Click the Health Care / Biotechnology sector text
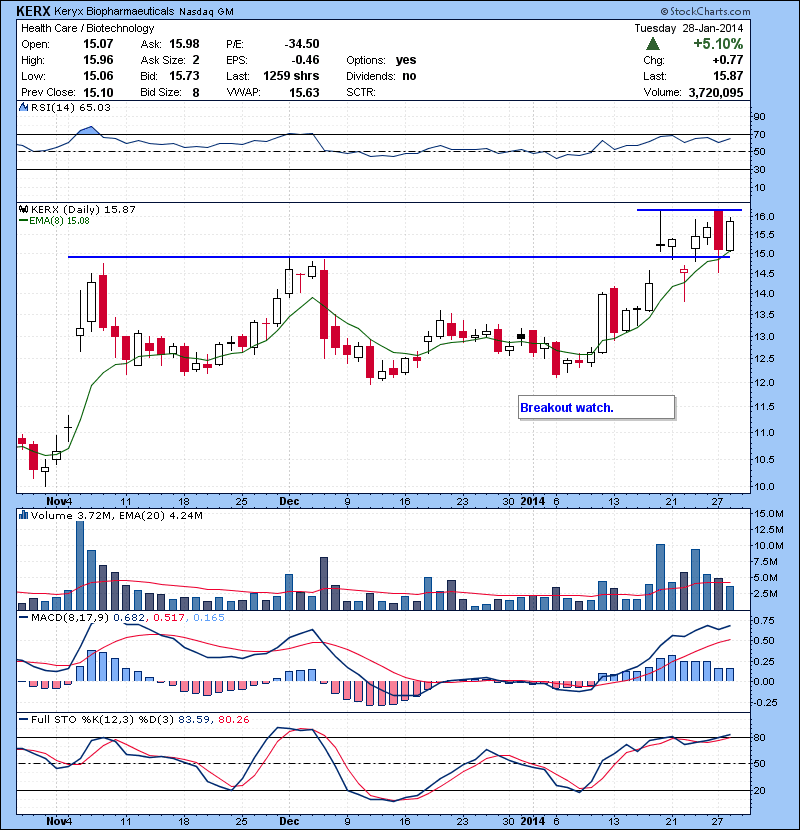800x830 pixels. click(x=88, y=28)
